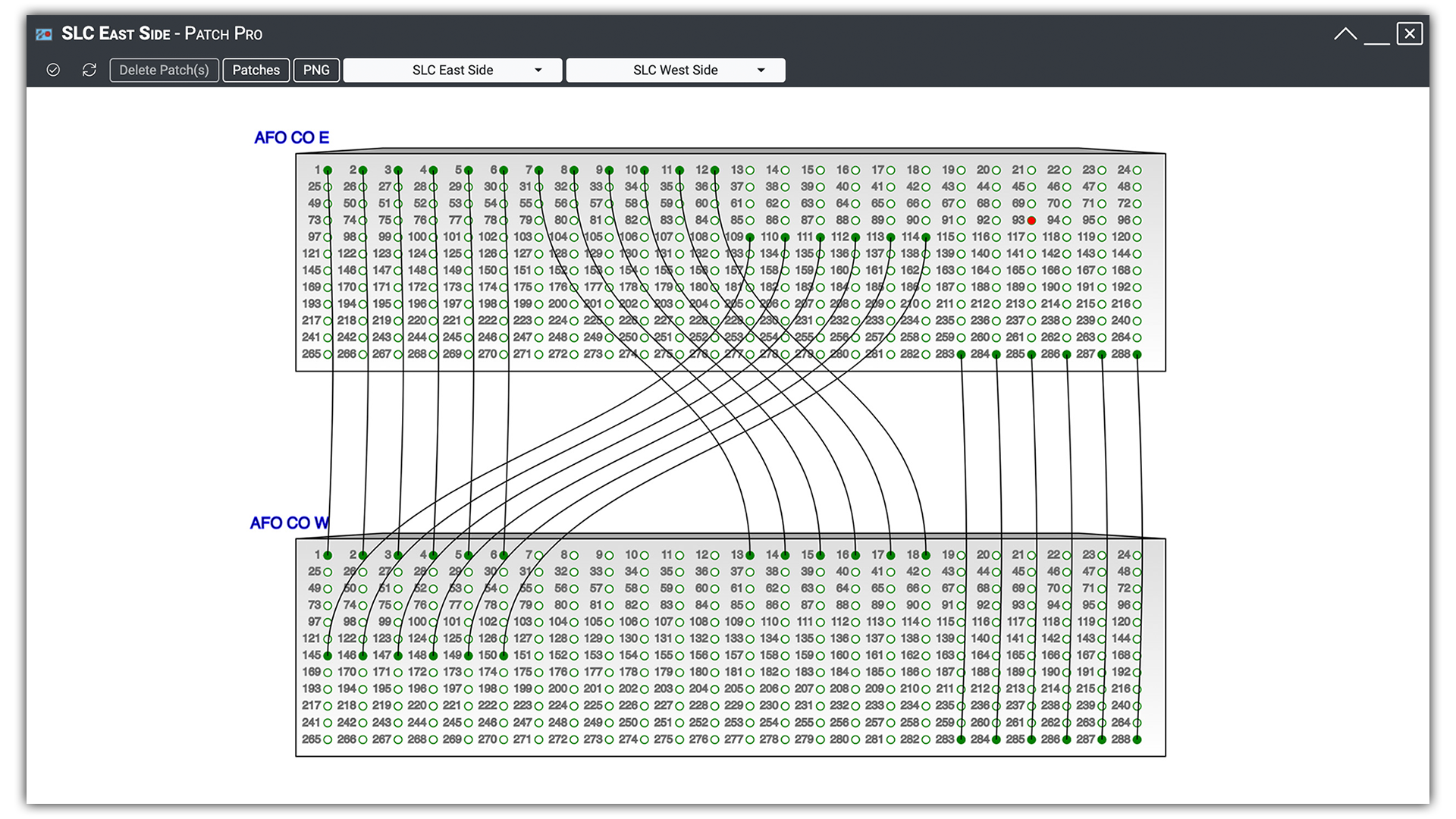Image resolution: width=1456 pixels, height=819 pixels.
Task: Select port 240 on AFO CO E
Action: click(x=1137, y=321)
